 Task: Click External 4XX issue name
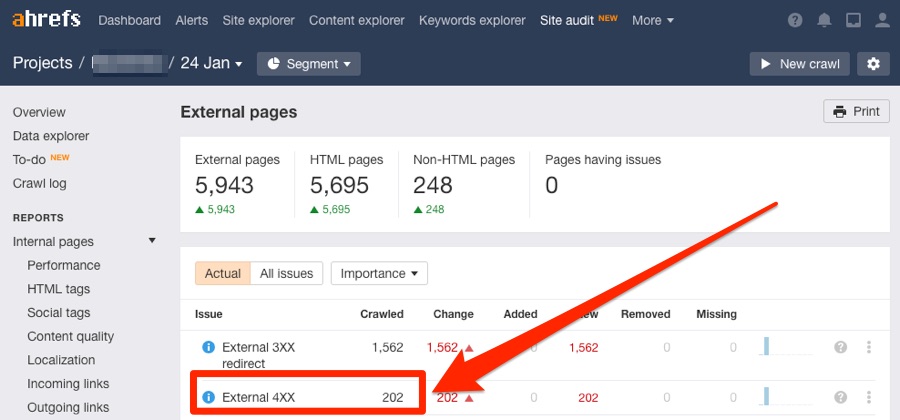(258, 397)
